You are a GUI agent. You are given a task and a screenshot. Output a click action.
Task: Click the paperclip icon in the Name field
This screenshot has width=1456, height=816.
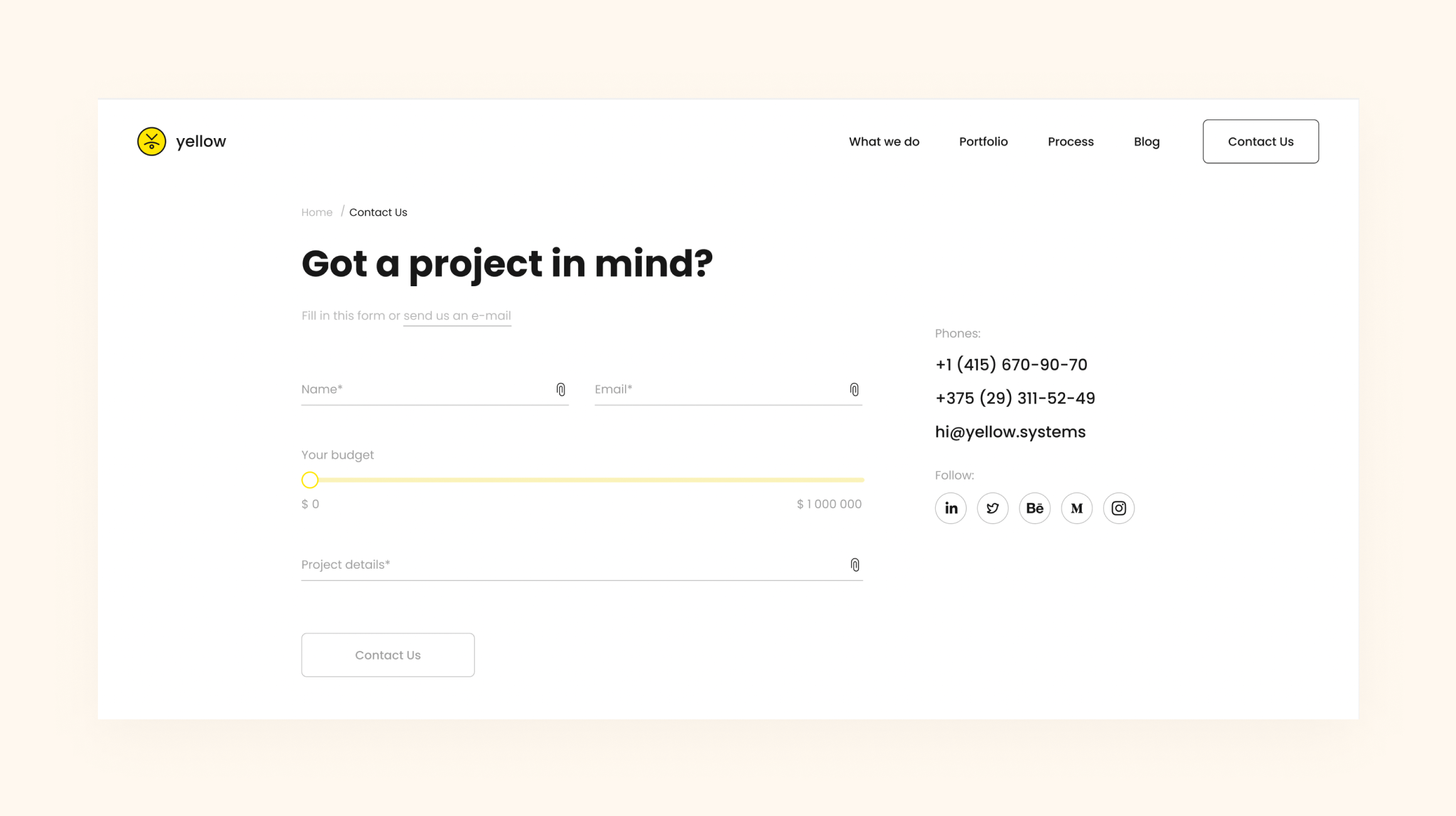click(560, 390)
